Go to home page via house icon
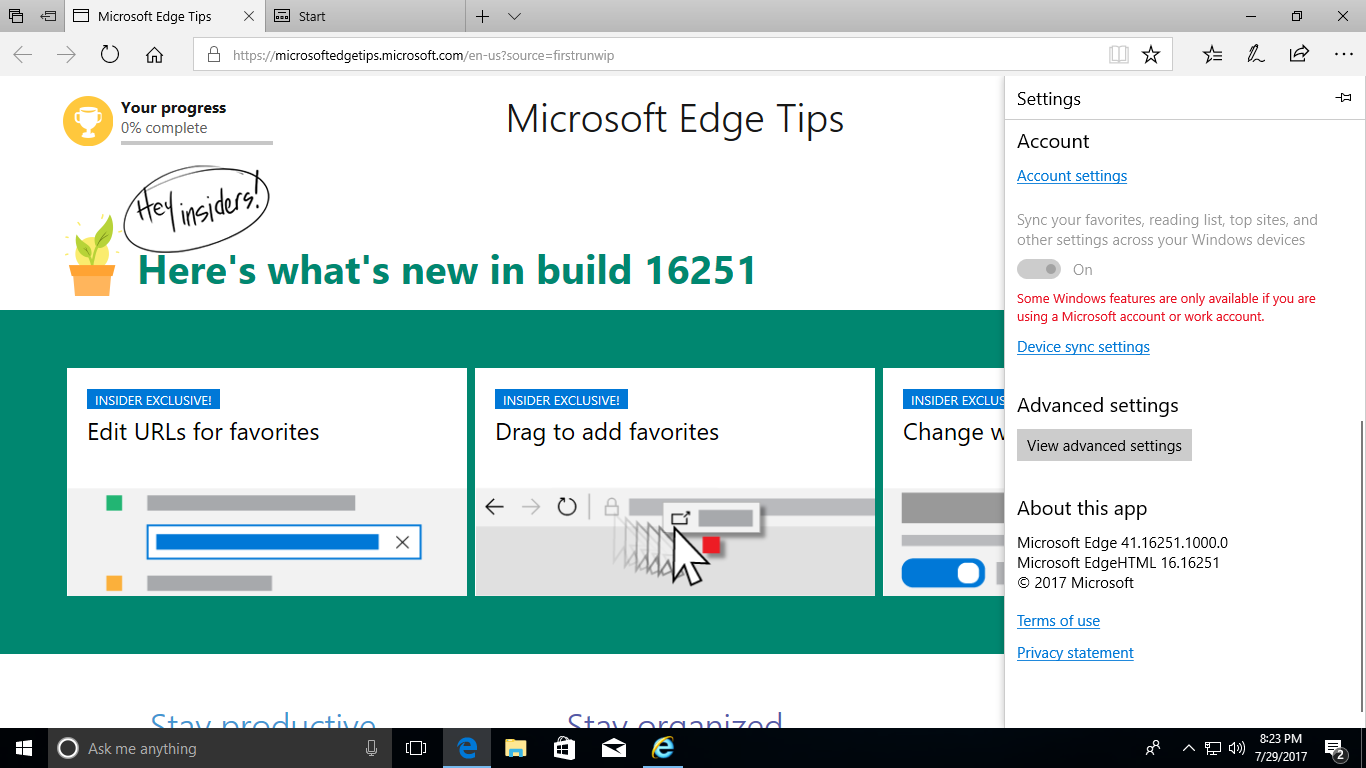Screen dimensions: 1366x768 coord(154,55)
